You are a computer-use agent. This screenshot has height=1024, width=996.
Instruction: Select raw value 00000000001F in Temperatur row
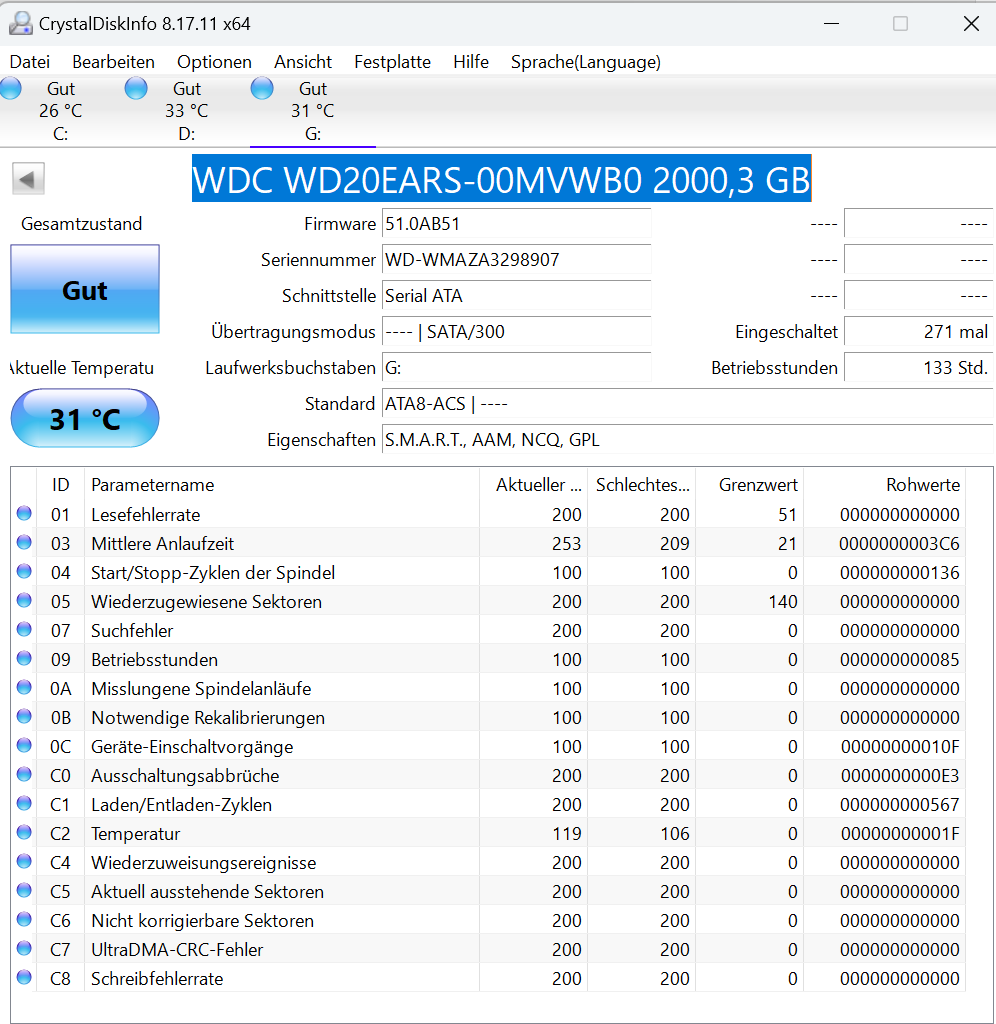(x=901, y=834)
